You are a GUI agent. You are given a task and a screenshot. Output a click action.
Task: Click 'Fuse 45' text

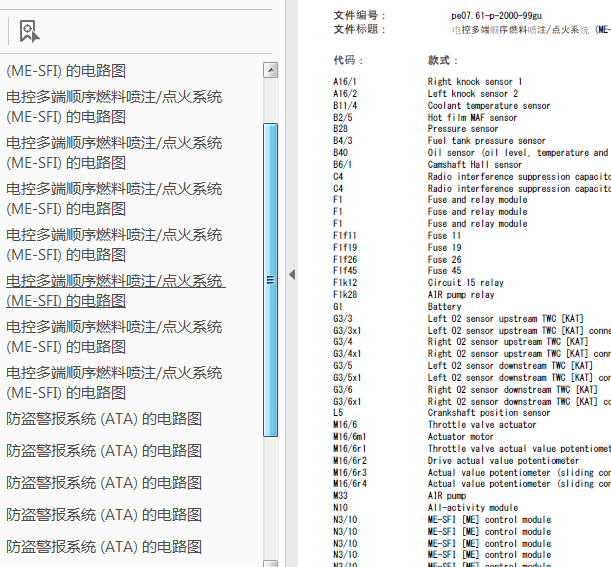[444, 271]
